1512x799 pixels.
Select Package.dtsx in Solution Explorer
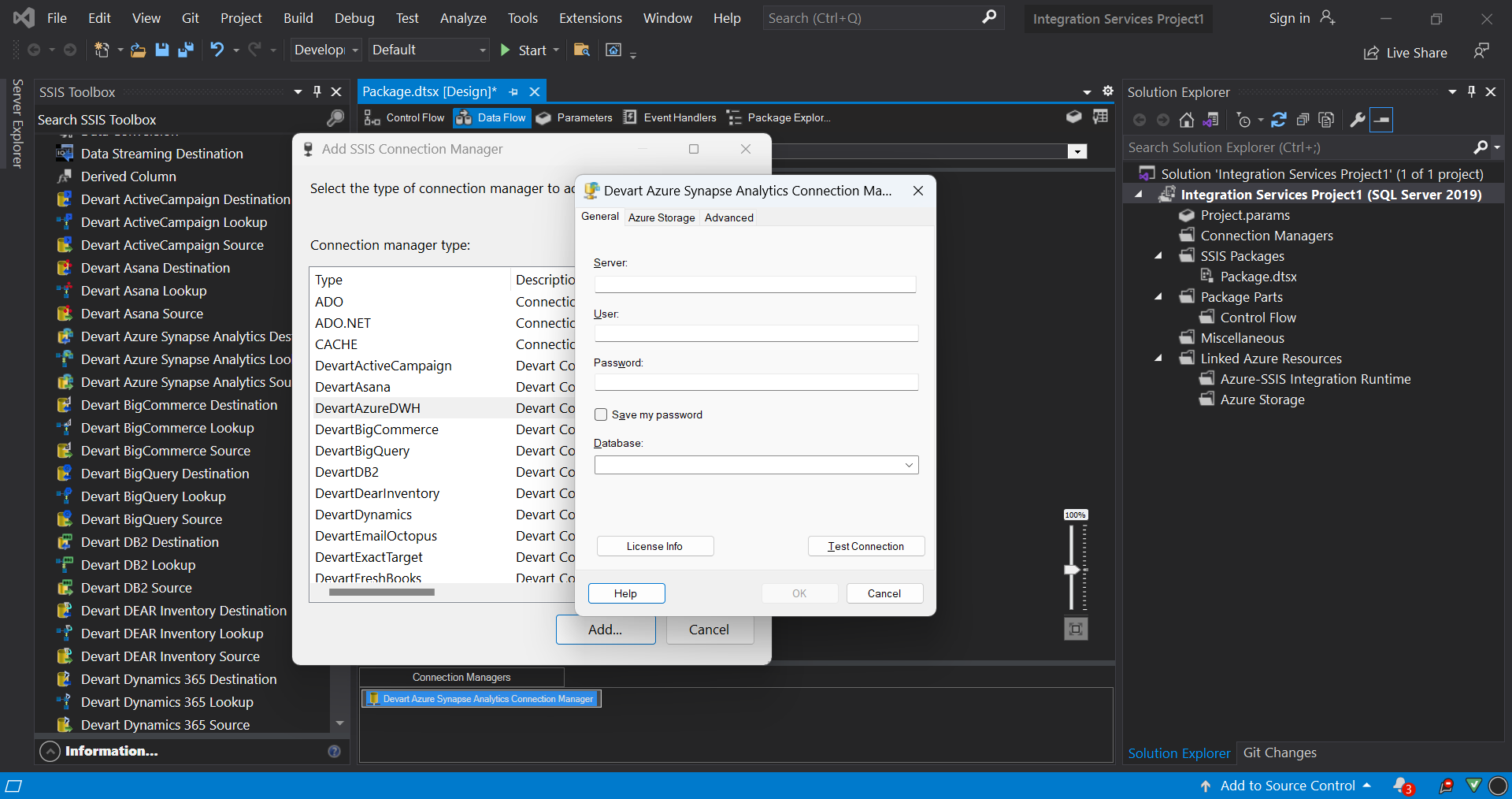(x=1258, y=277)
